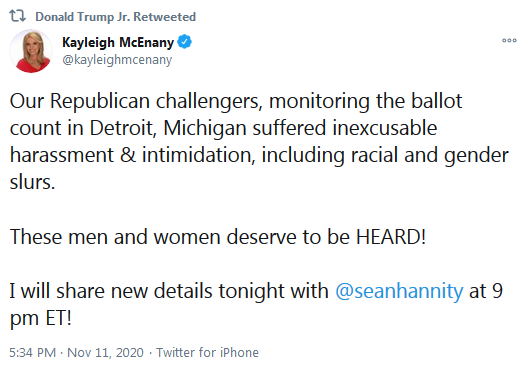Click the word "slurs." ending the first paragraph
Image resolution: width=528 pixels, height=365 pixels.
point(32,182)
